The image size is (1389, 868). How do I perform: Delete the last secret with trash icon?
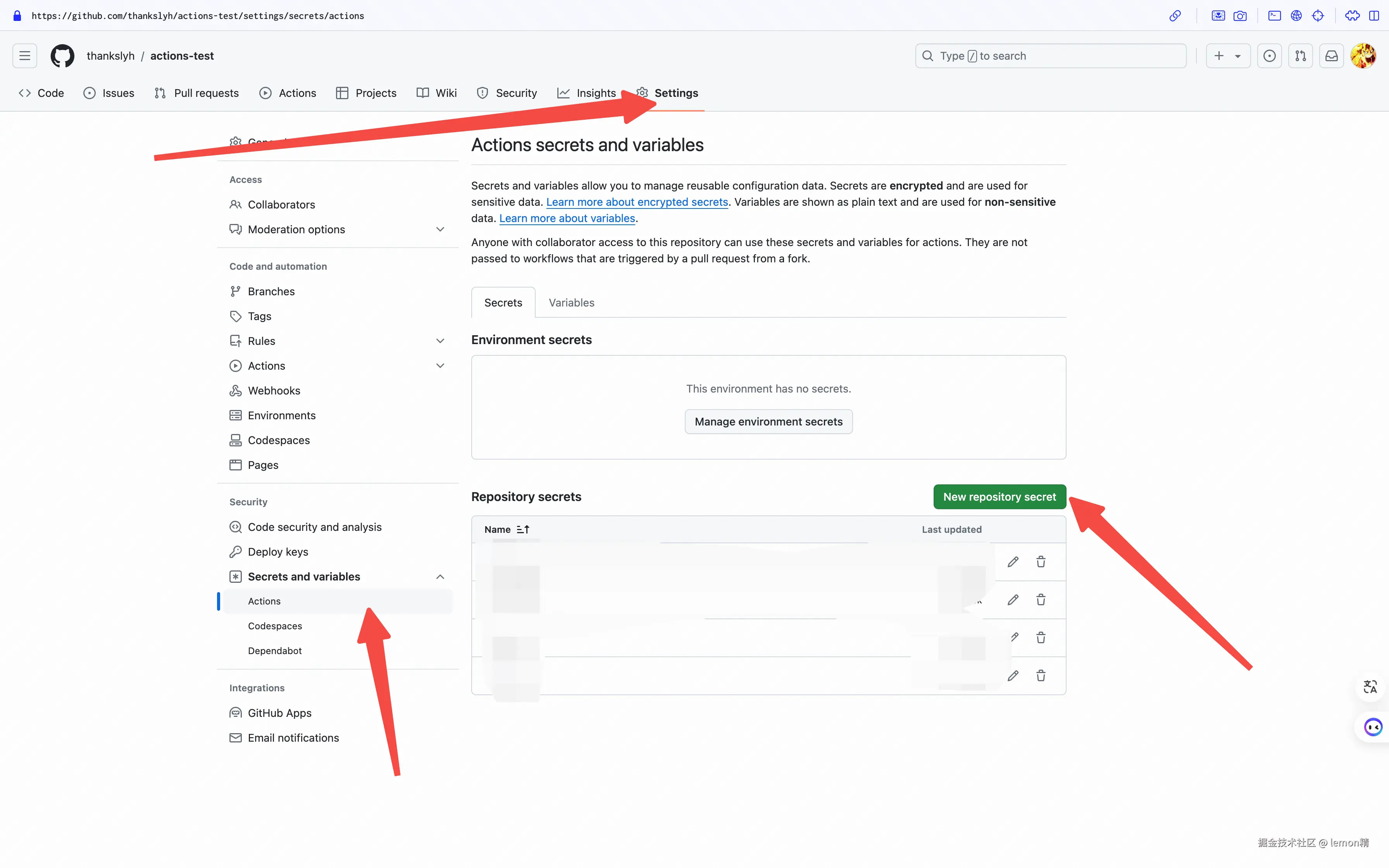[x=1041, y=675]
